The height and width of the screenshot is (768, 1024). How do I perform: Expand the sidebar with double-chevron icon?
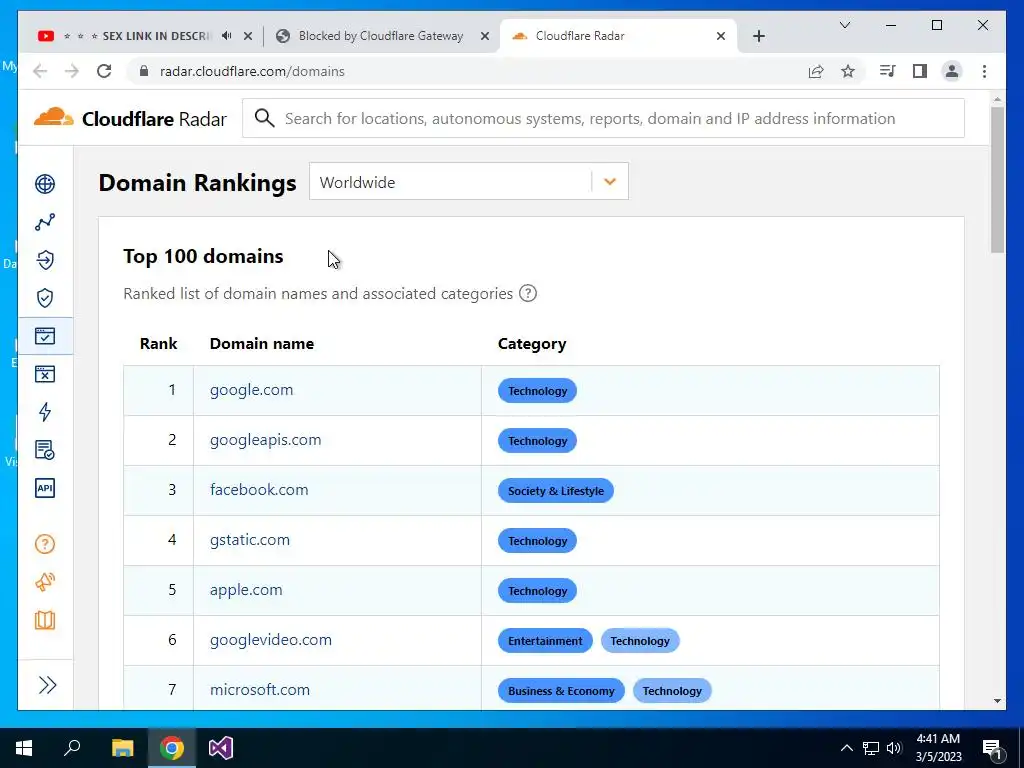click(x=47, y=684)
